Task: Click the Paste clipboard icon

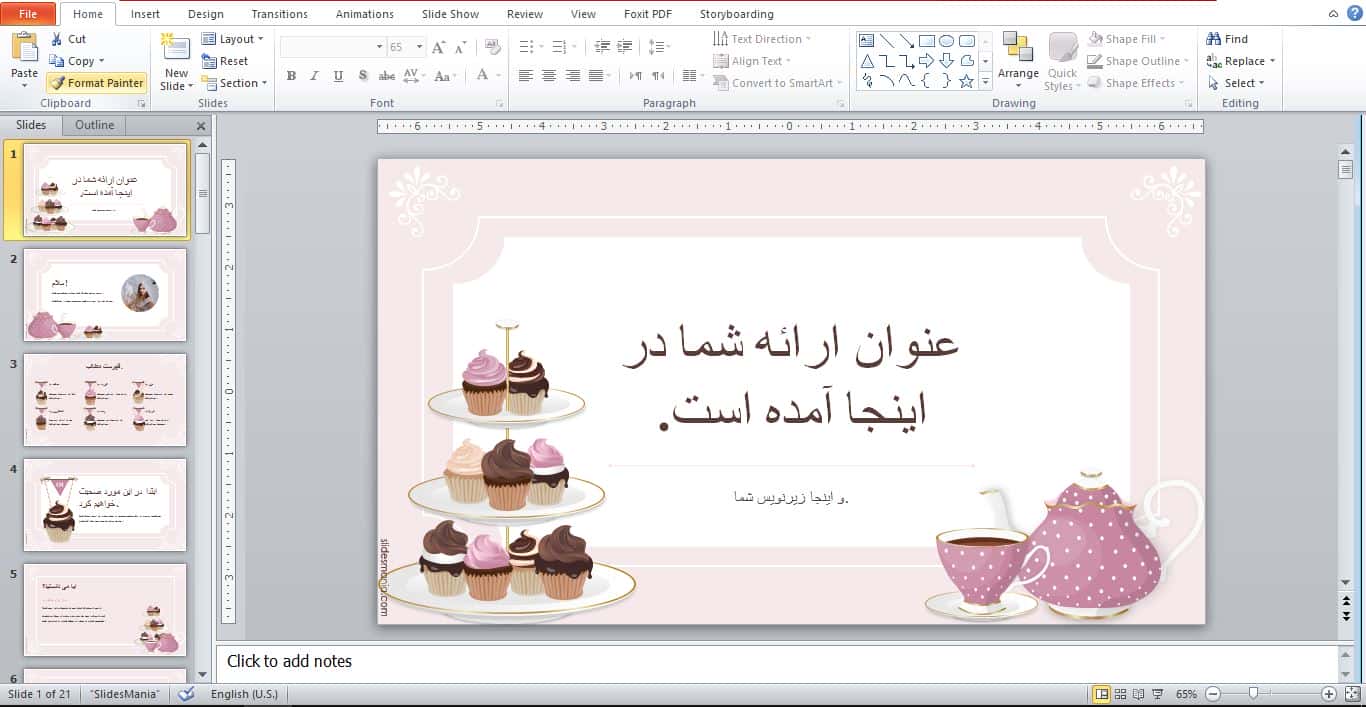Action: click(x=24, y=47)
